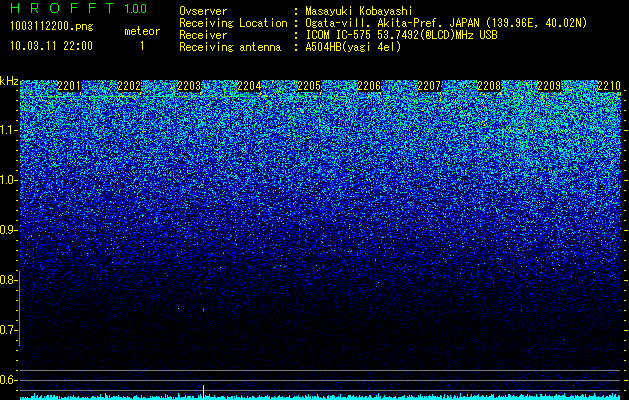Click the gray vertical range bar on frequency axis
Viewport: 629px width, 400px height.
(x=19, y=308)
